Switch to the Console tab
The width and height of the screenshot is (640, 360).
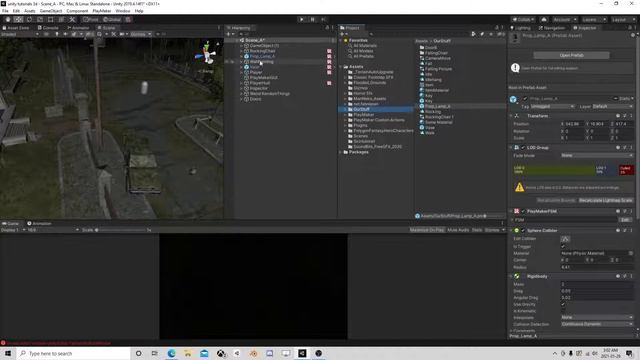coord(48,28)
